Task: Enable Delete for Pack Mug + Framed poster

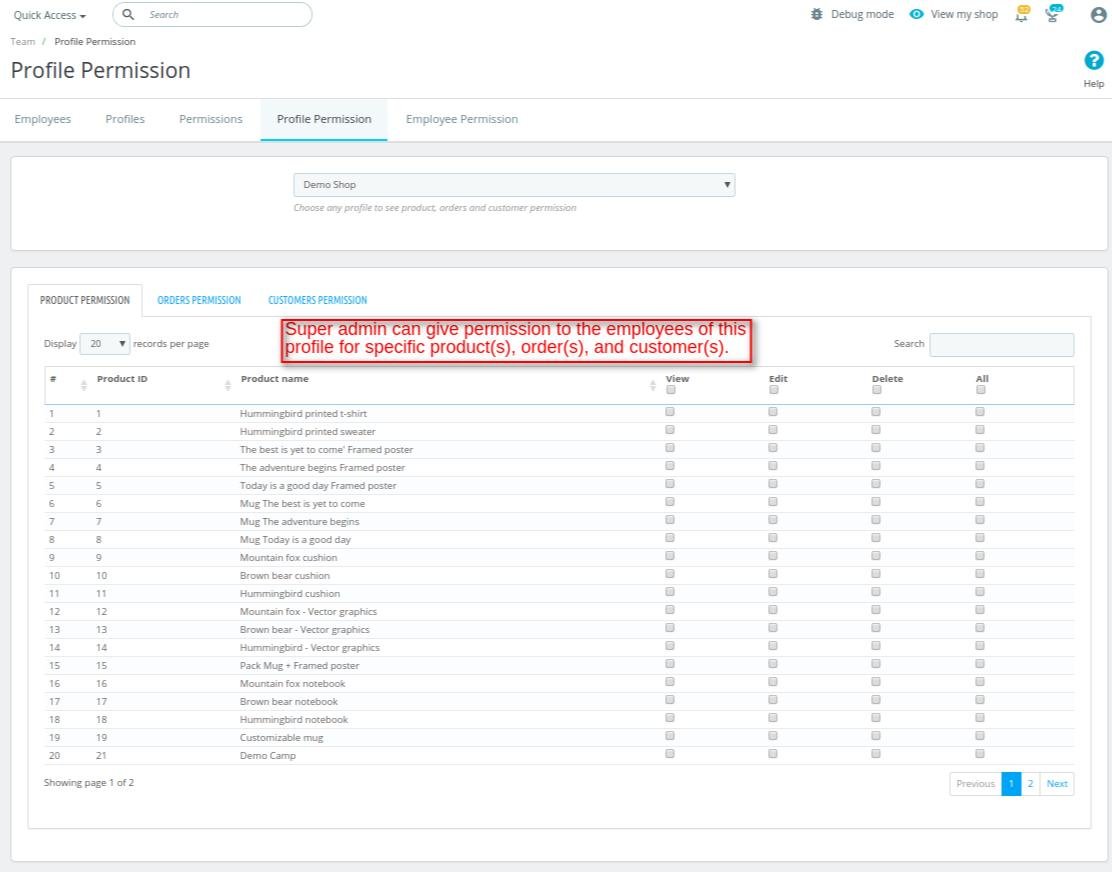Action: point(876,664)
